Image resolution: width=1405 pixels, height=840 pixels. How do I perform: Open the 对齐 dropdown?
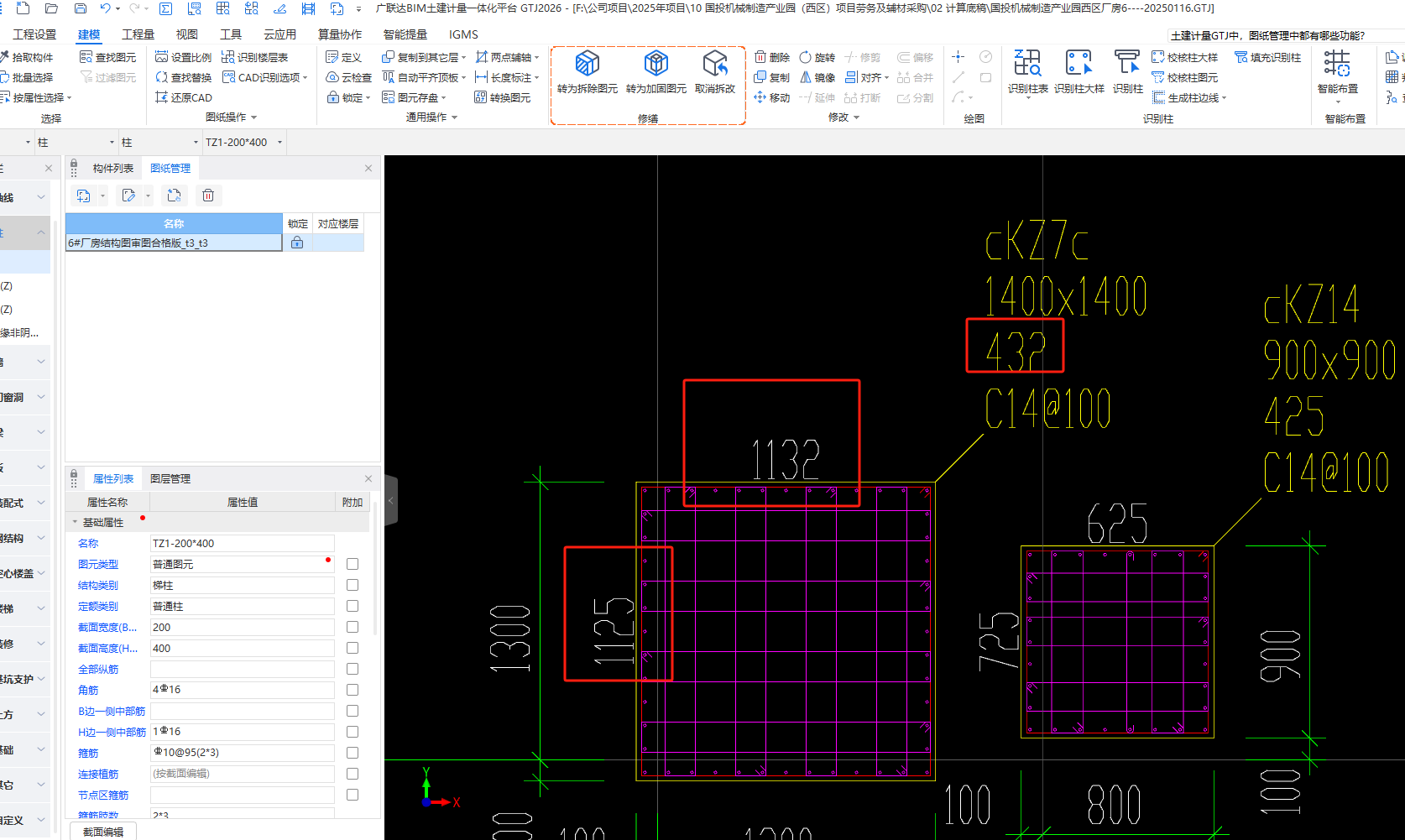point(886,78)
